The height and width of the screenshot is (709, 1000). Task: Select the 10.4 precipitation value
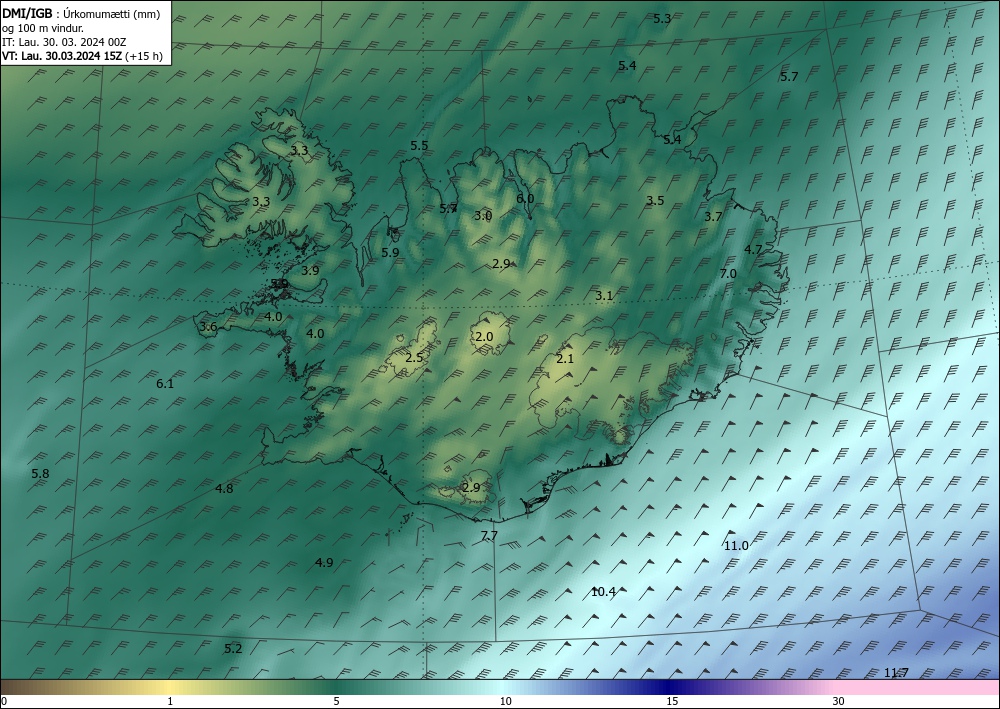tap(603, 592)
